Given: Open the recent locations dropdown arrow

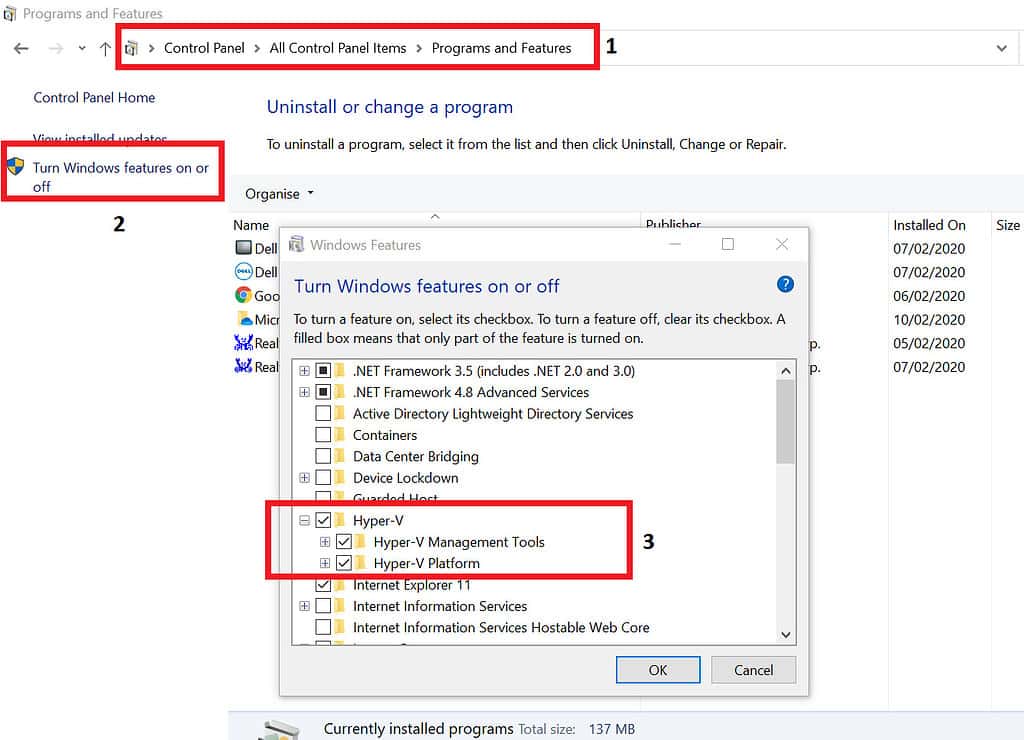Looking at the screenshot, I should 82,48.
